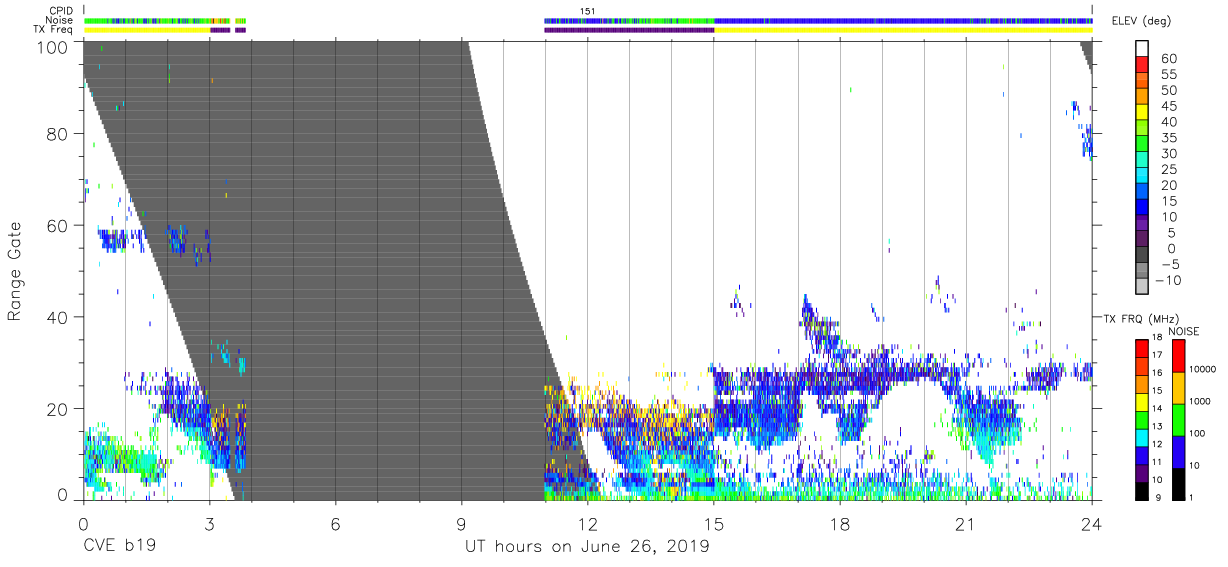
Task: Click the 18 hour tick label
Action: click(x=839, y=523)
